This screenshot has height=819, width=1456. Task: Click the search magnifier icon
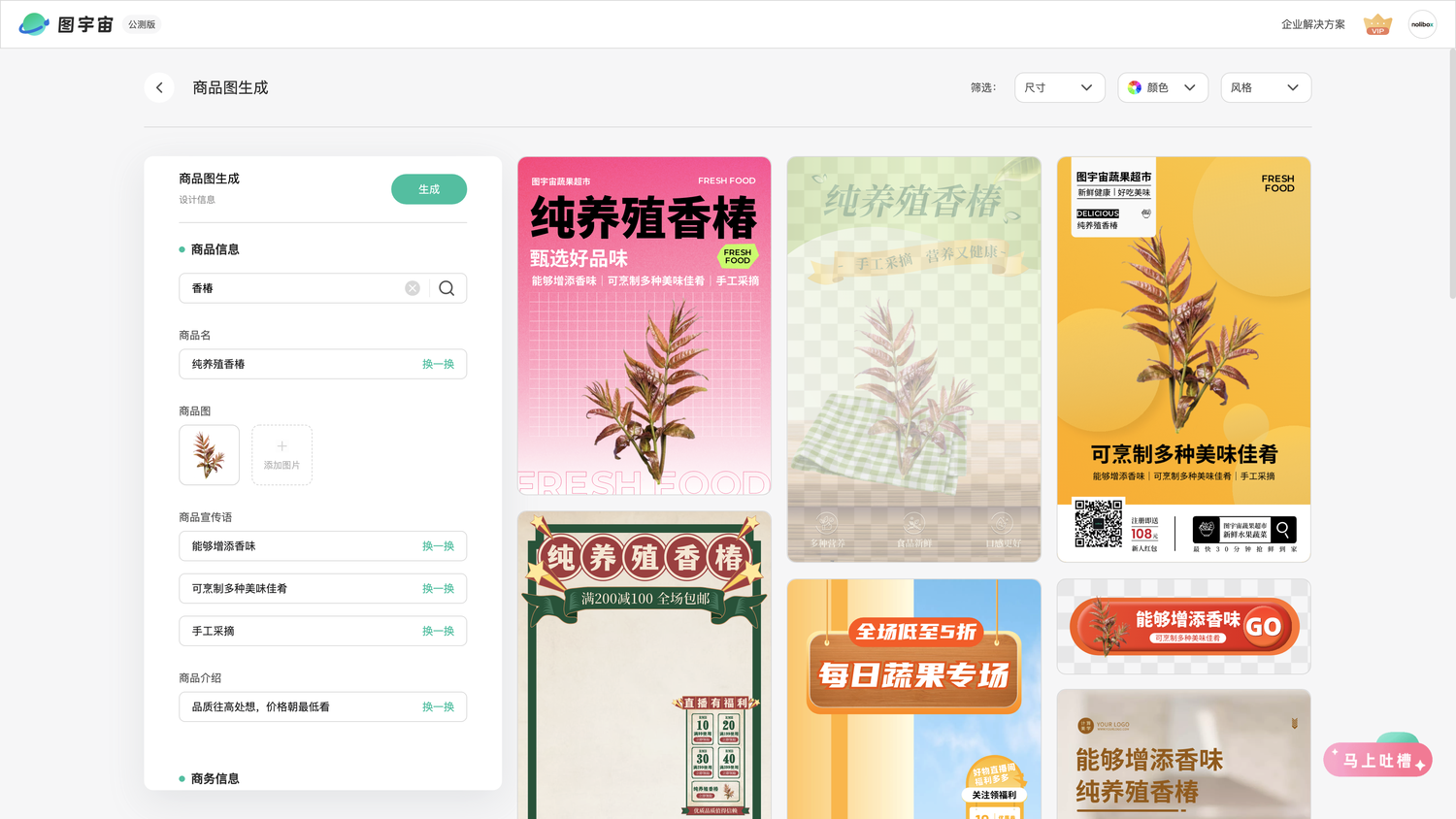447,288
